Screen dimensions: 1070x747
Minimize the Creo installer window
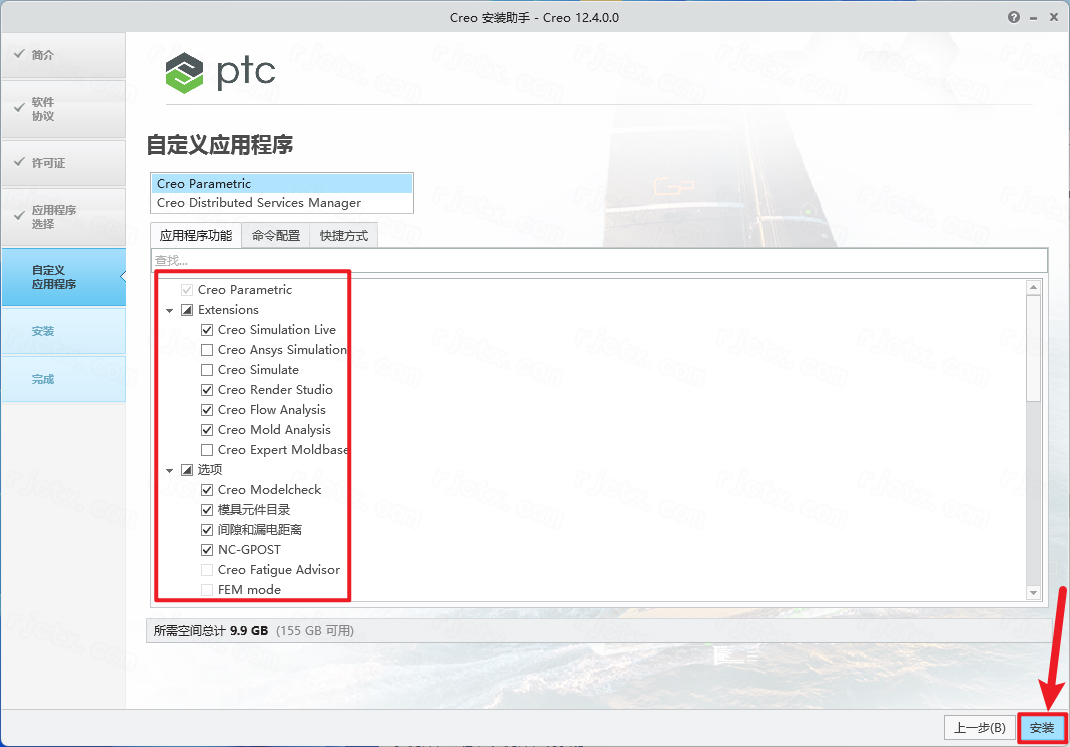pyautogui.click(x=1034, y=17)
